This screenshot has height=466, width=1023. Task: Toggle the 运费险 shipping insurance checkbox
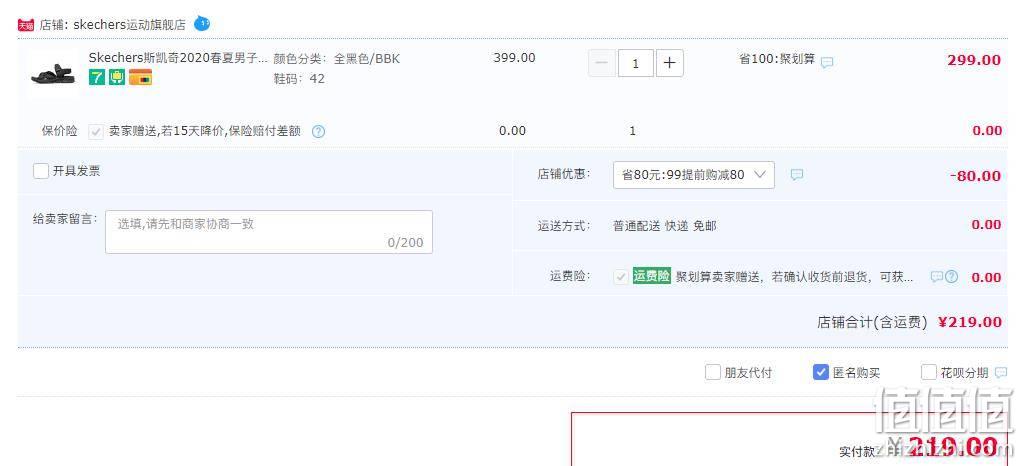tap(620, 277)
